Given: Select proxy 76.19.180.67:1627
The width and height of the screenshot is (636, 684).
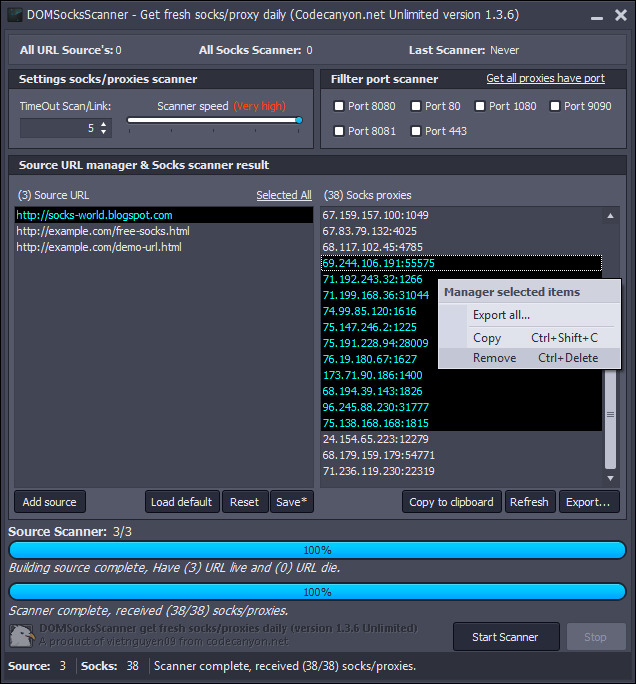Looking at the screenshot, I should (380, 359).
